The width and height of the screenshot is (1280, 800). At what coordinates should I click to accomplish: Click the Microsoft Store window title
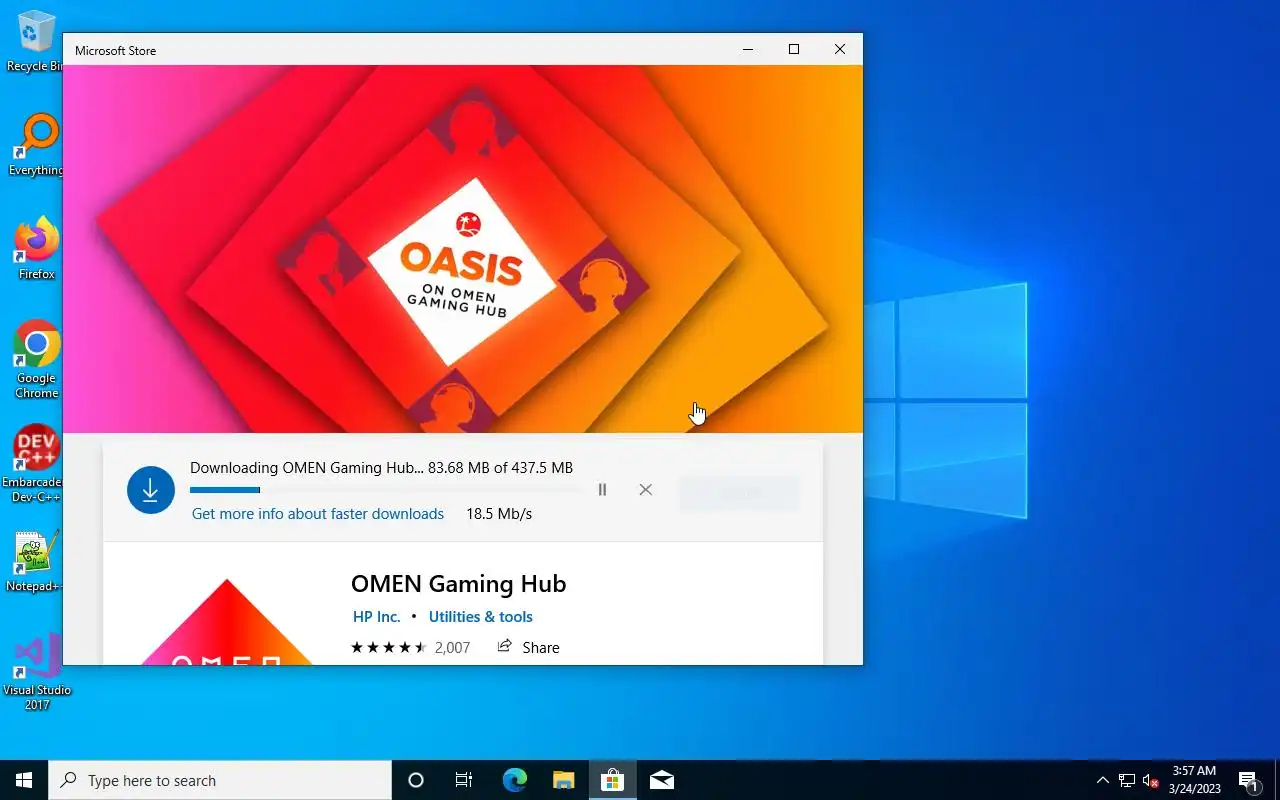(x=116, y=50)
